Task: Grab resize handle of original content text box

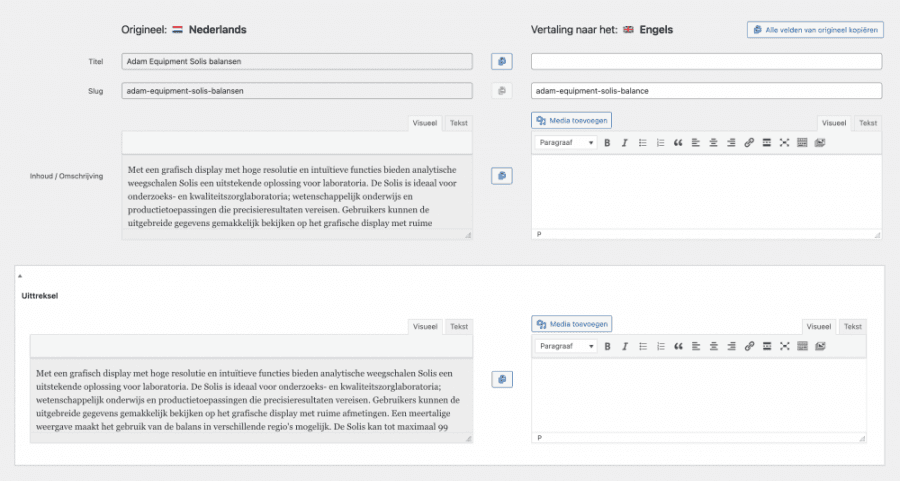Action: click(x=468, y=235)
